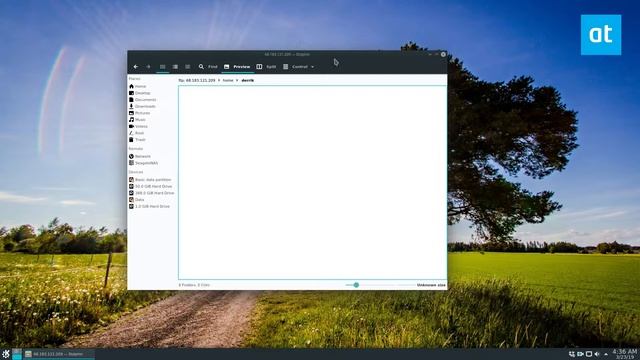Open Home in Places panel
Viewport: 640px width, 360px height.
pos(138,87)
